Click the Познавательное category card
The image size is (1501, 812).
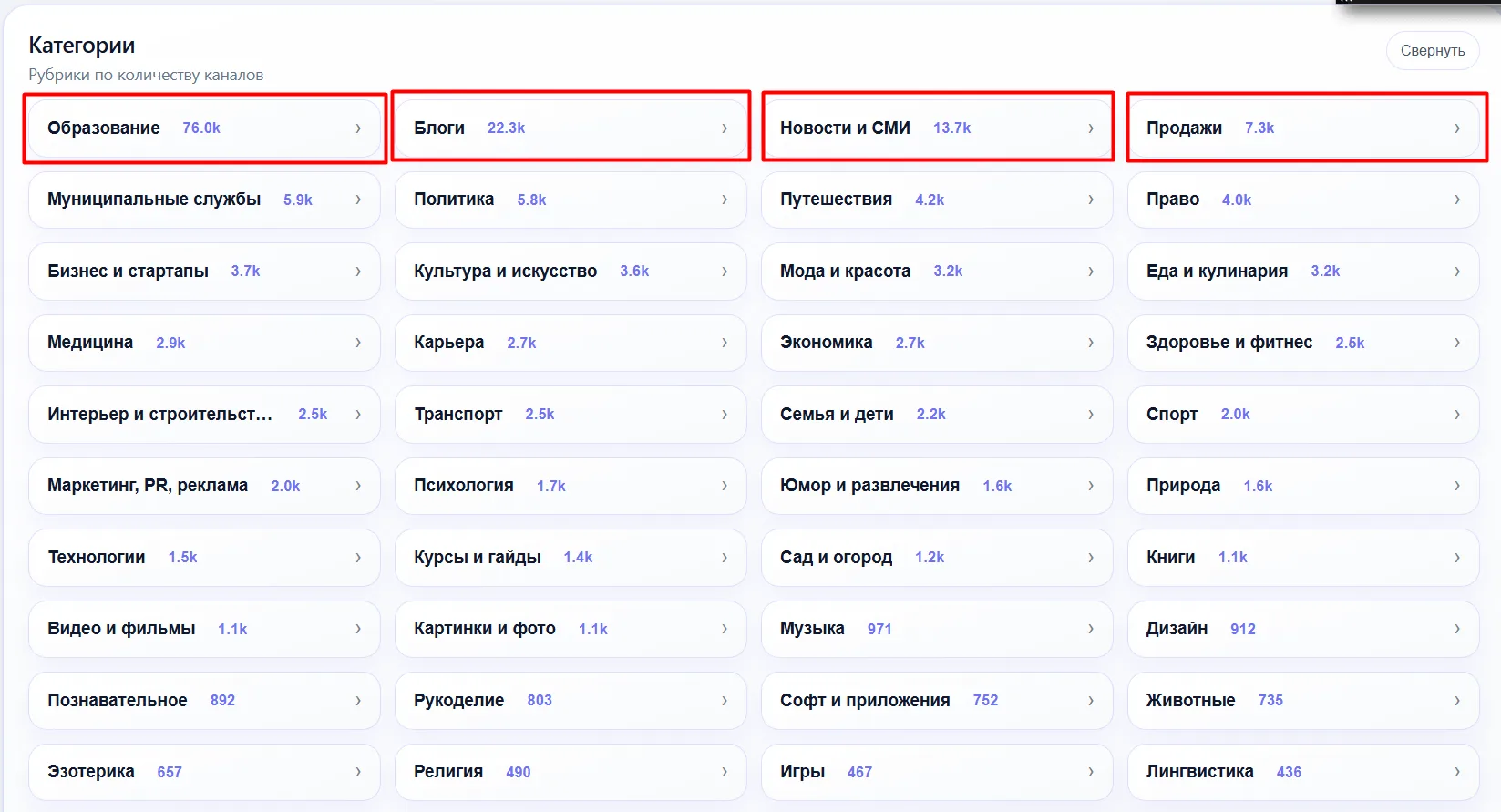204,701
